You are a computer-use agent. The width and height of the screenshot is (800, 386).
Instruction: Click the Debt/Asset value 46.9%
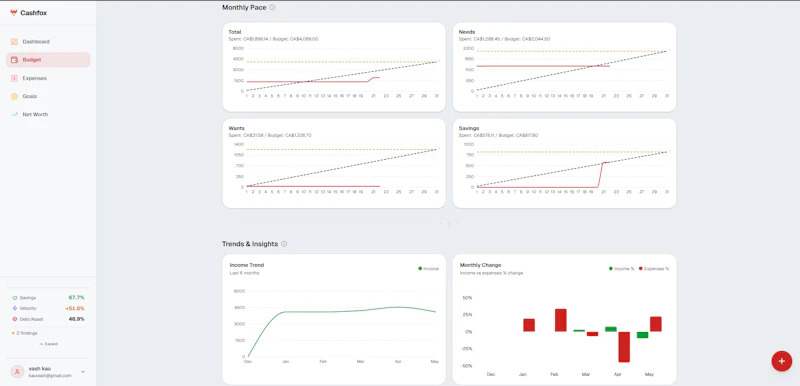[x=77, y=319]
